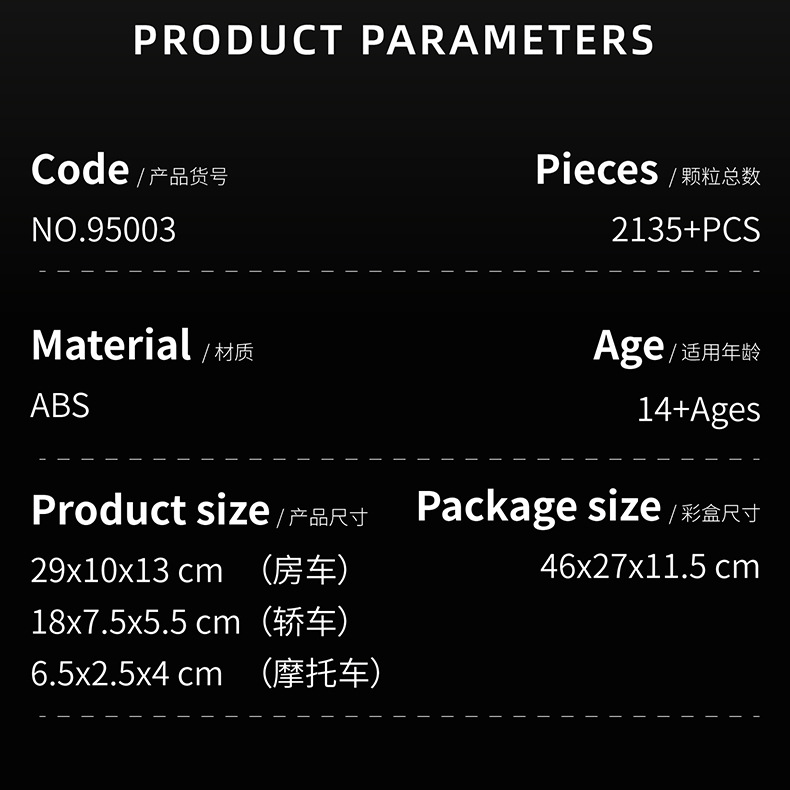Select the 2135+PCS piece count
Image resolution: width=790 pixels, height=790 pixels.
pyautogui.click(x=686, y=230)
